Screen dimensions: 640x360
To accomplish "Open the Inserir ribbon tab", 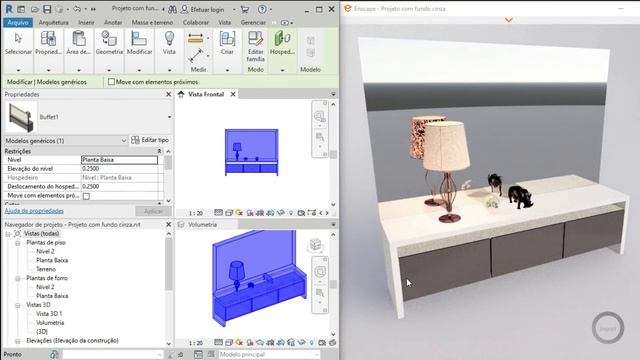I will coord(86,22).
